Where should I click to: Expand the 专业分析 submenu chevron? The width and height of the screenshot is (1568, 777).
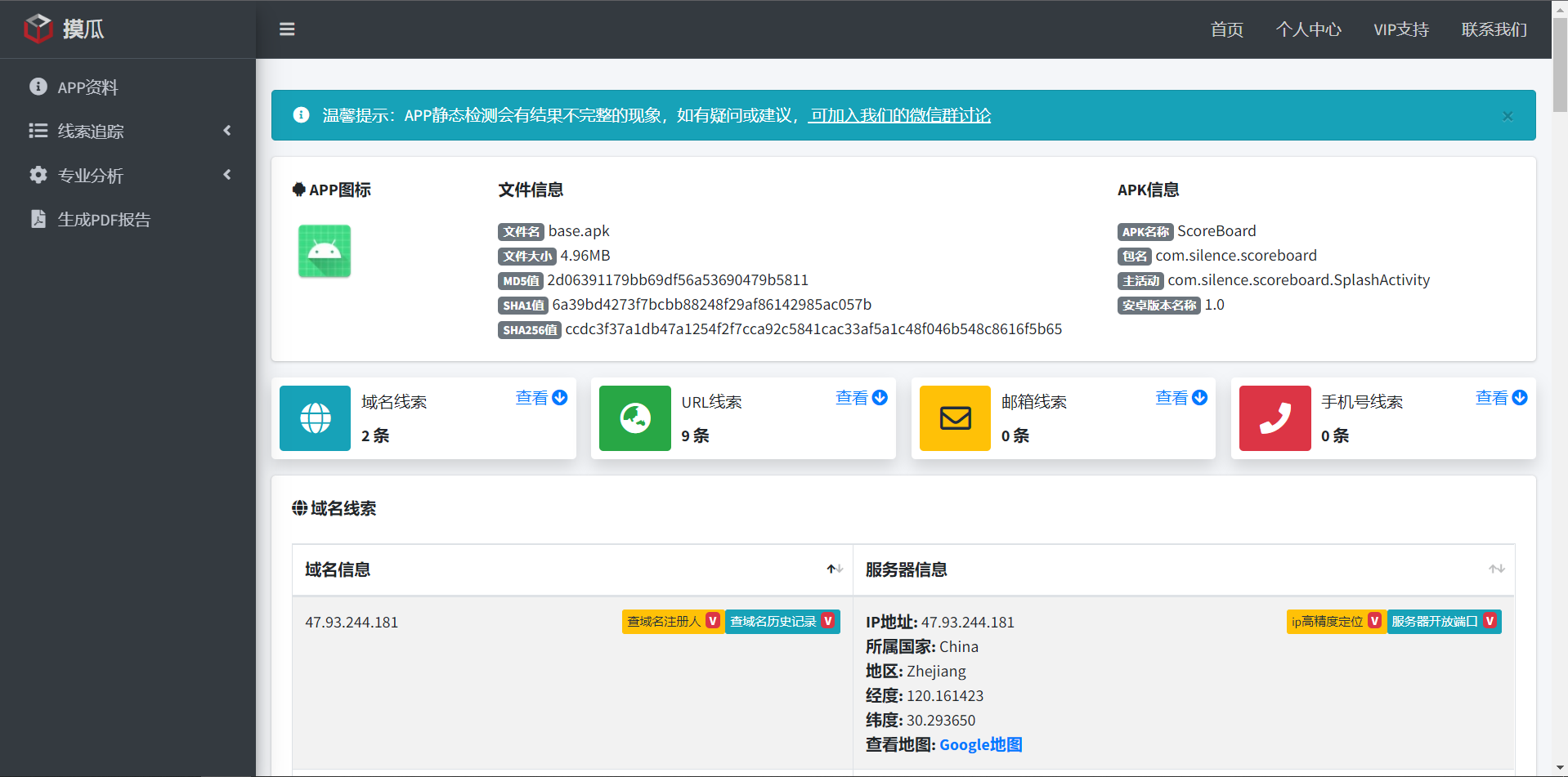coord(227,175)
